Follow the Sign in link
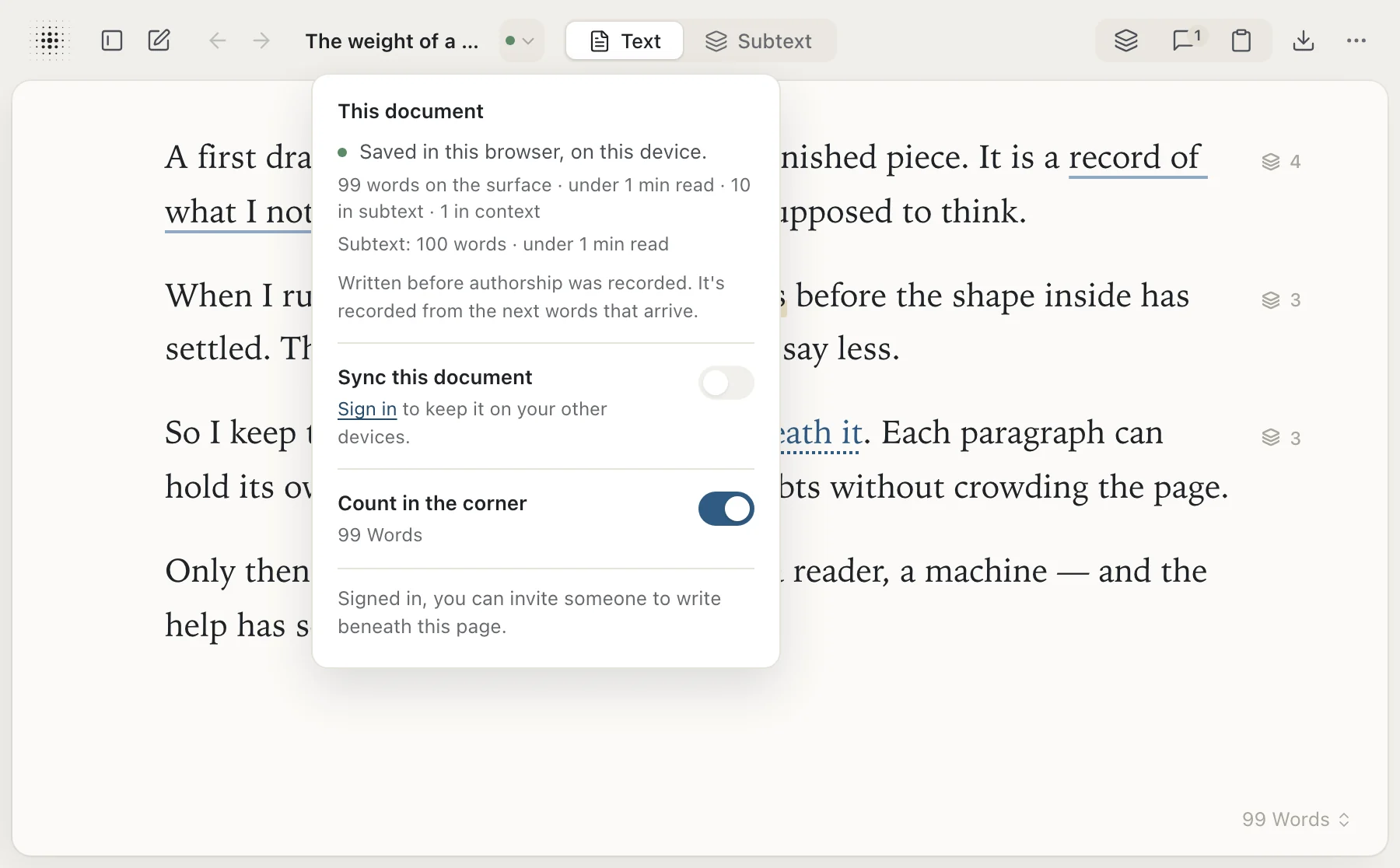The height and width of the screenshot is (868, 1400). (367, 409)
